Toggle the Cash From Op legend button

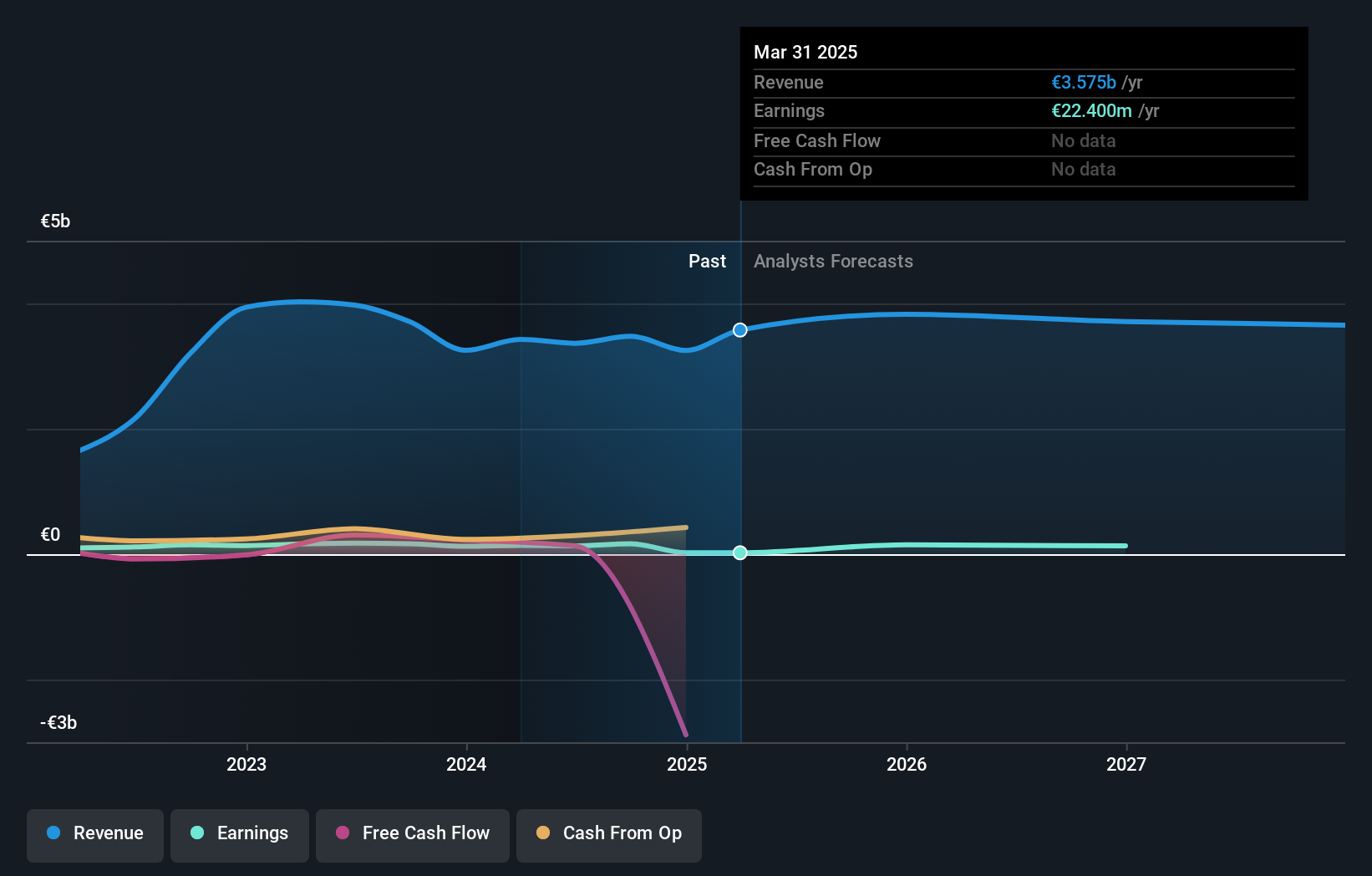(x=609, y=835)
